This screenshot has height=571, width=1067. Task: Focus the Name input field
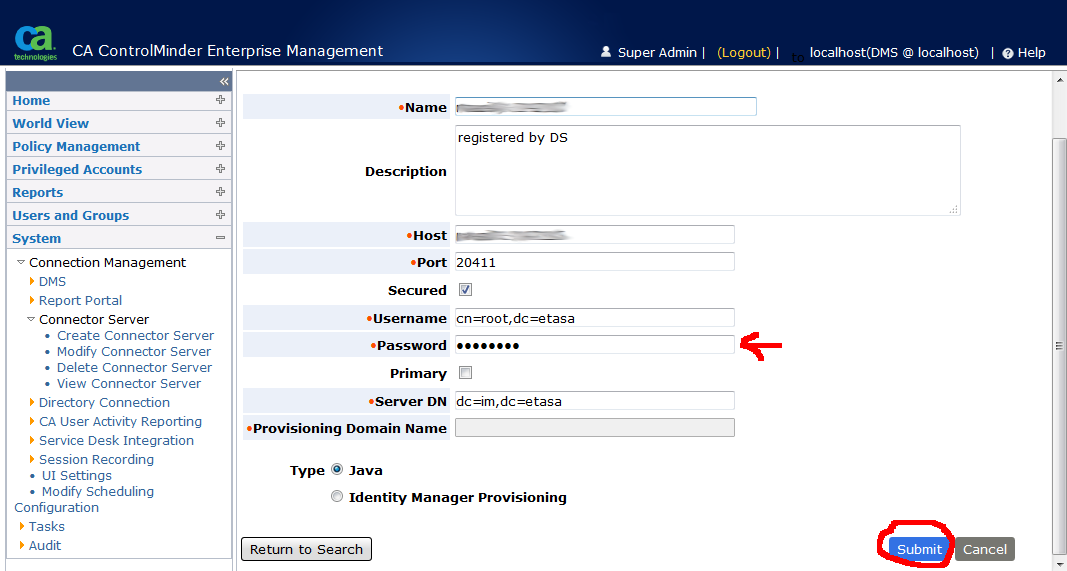click(606, 106)
